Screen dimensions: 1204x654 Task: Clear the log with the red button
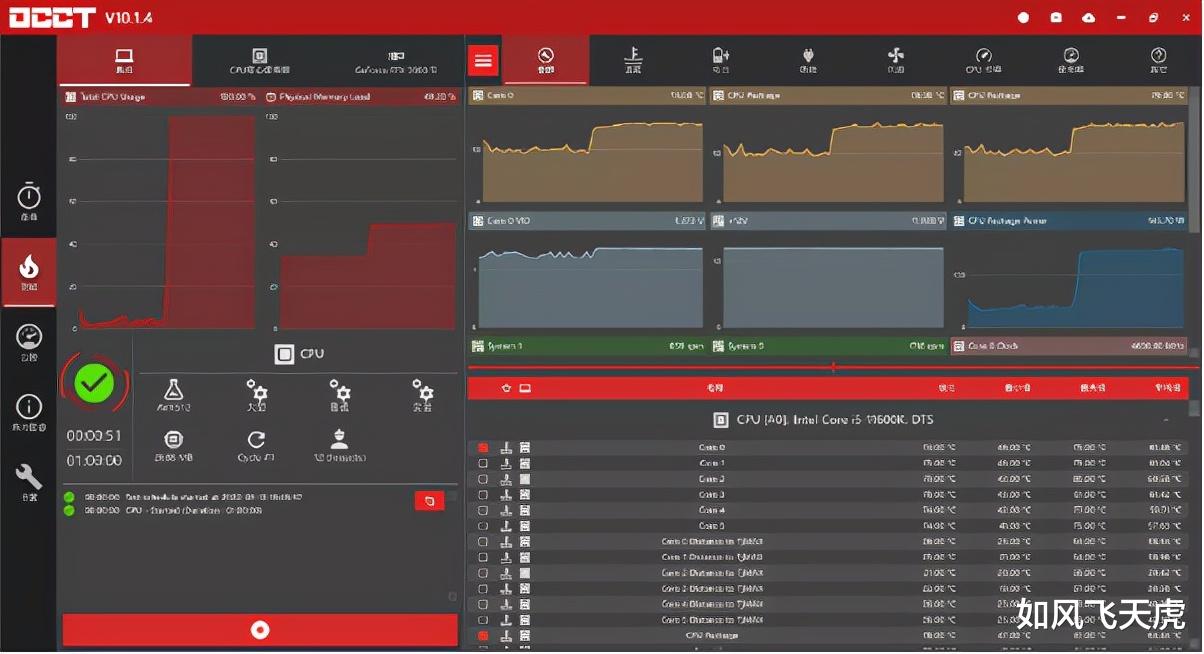pyautogui.click(x=429, y=501)
